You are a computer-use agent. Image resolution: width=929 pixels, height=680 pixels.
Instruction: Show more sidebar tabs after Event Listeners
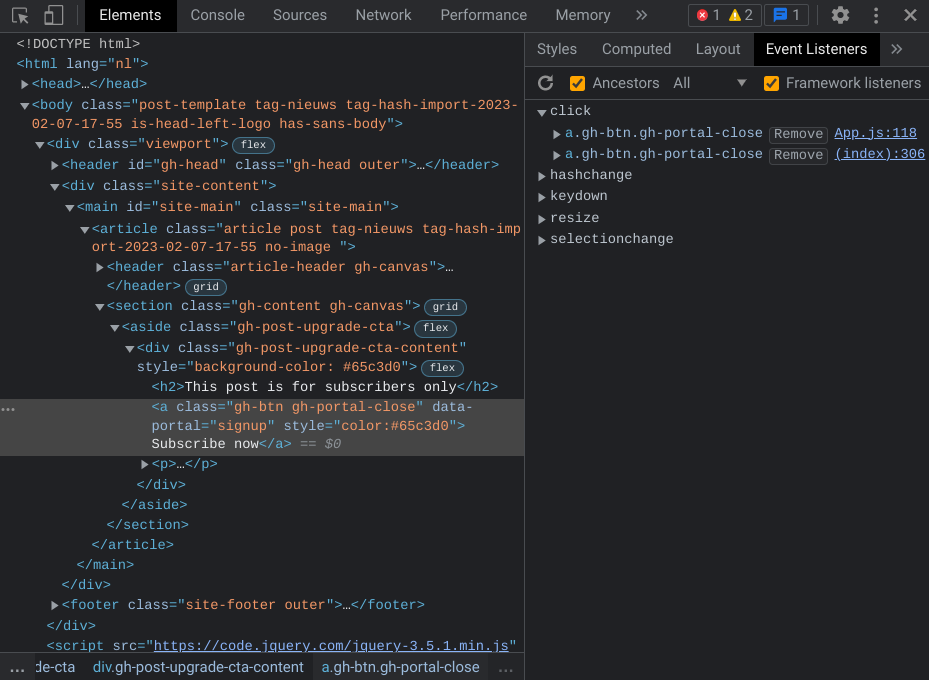(896, 49)
